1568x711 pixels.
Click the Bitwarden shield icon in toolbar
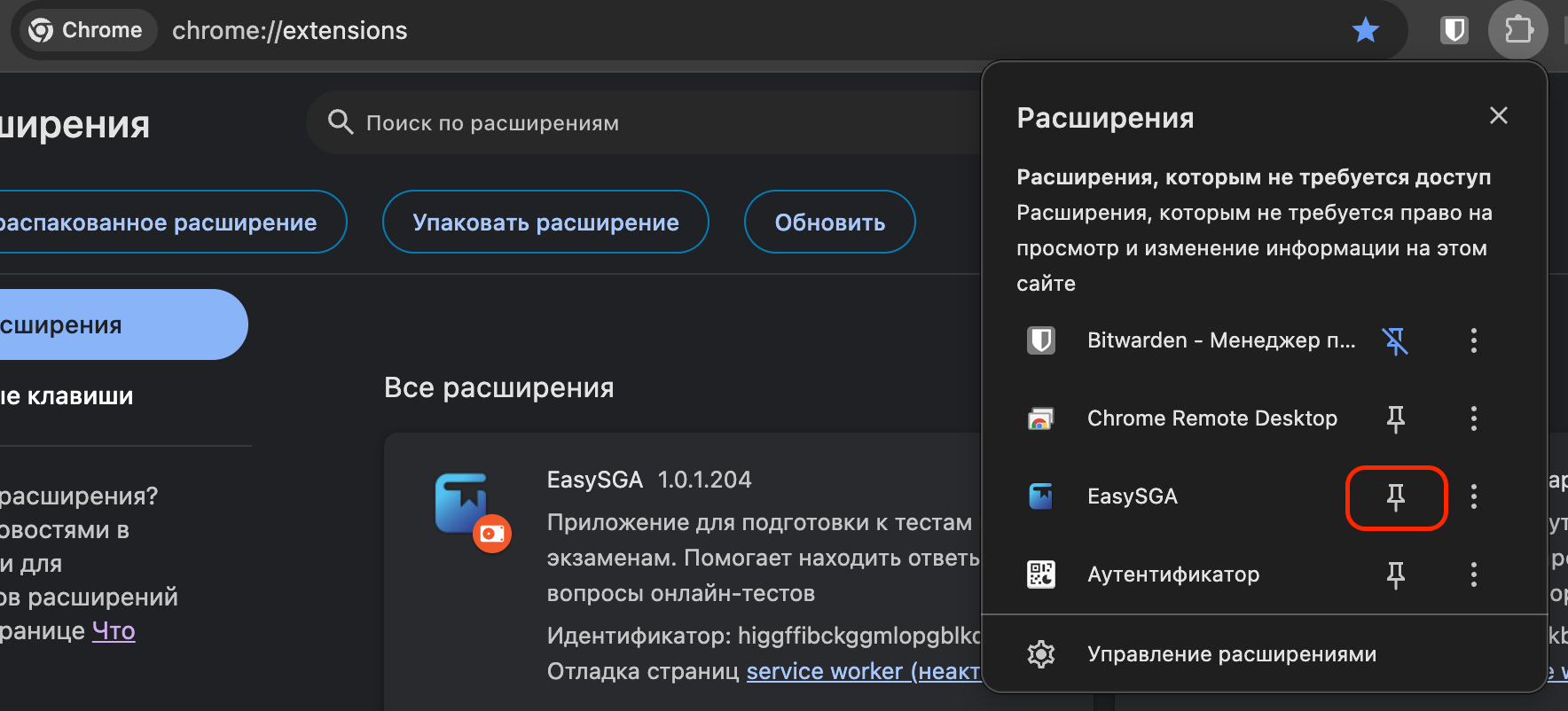[x=1454, y=29]
